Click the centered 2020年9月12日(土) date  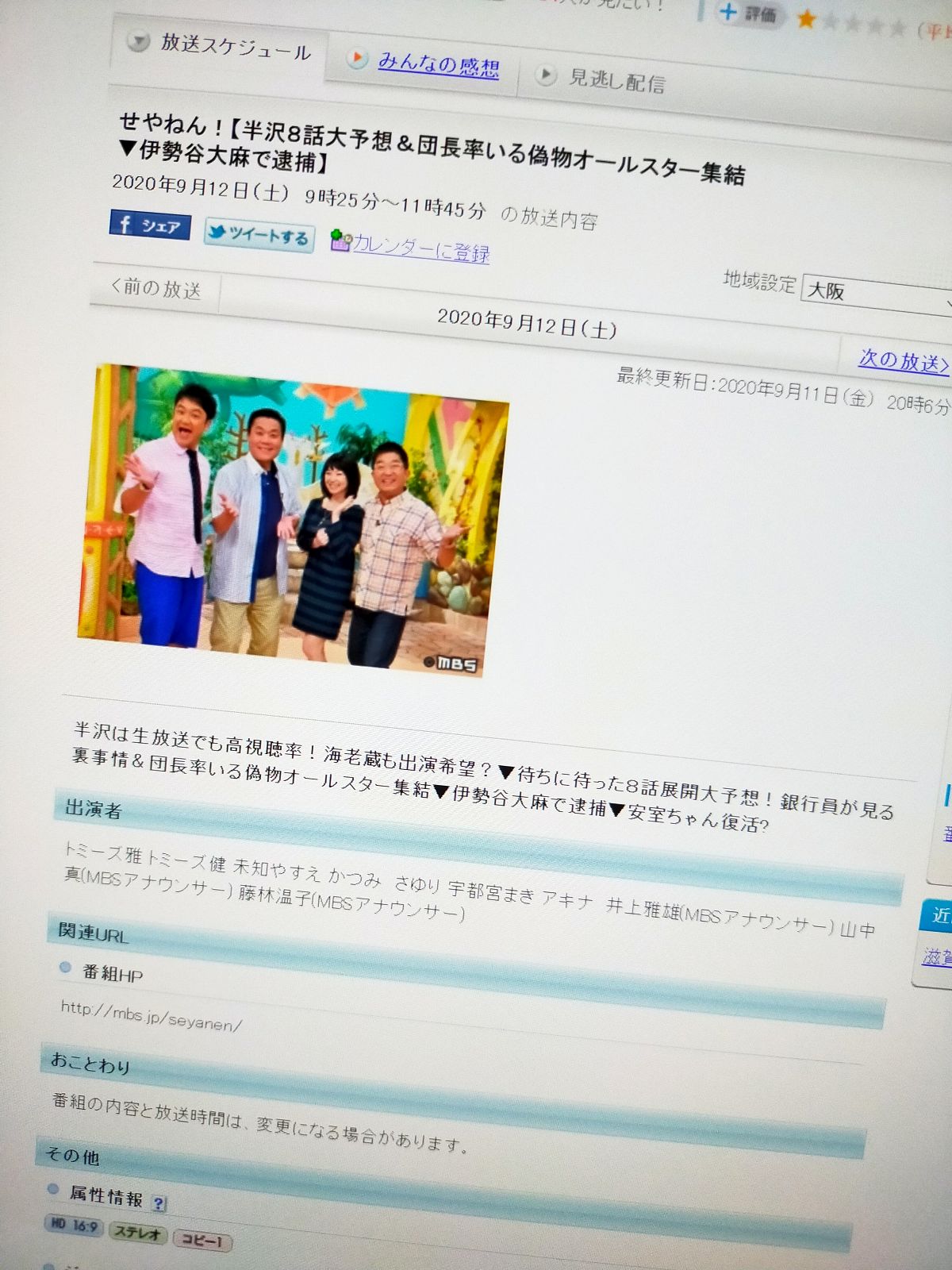527,324
